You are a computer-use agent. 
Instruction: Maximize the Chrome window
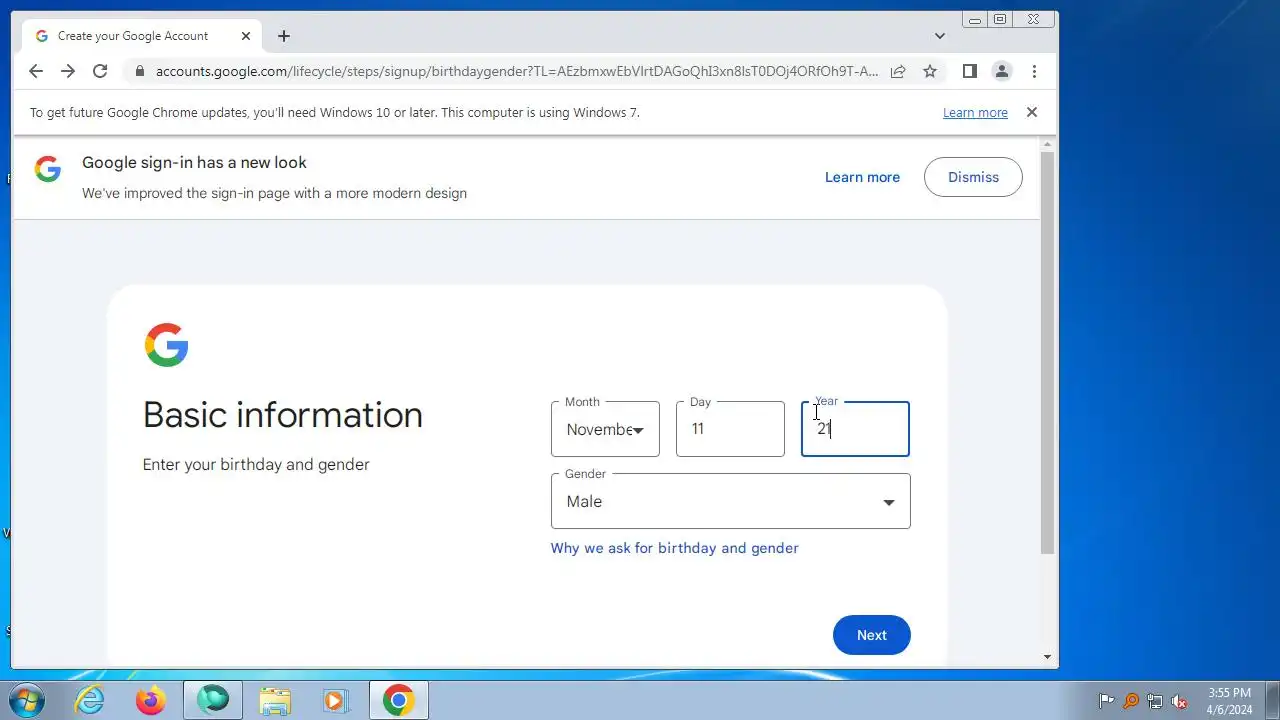(999, 19)
